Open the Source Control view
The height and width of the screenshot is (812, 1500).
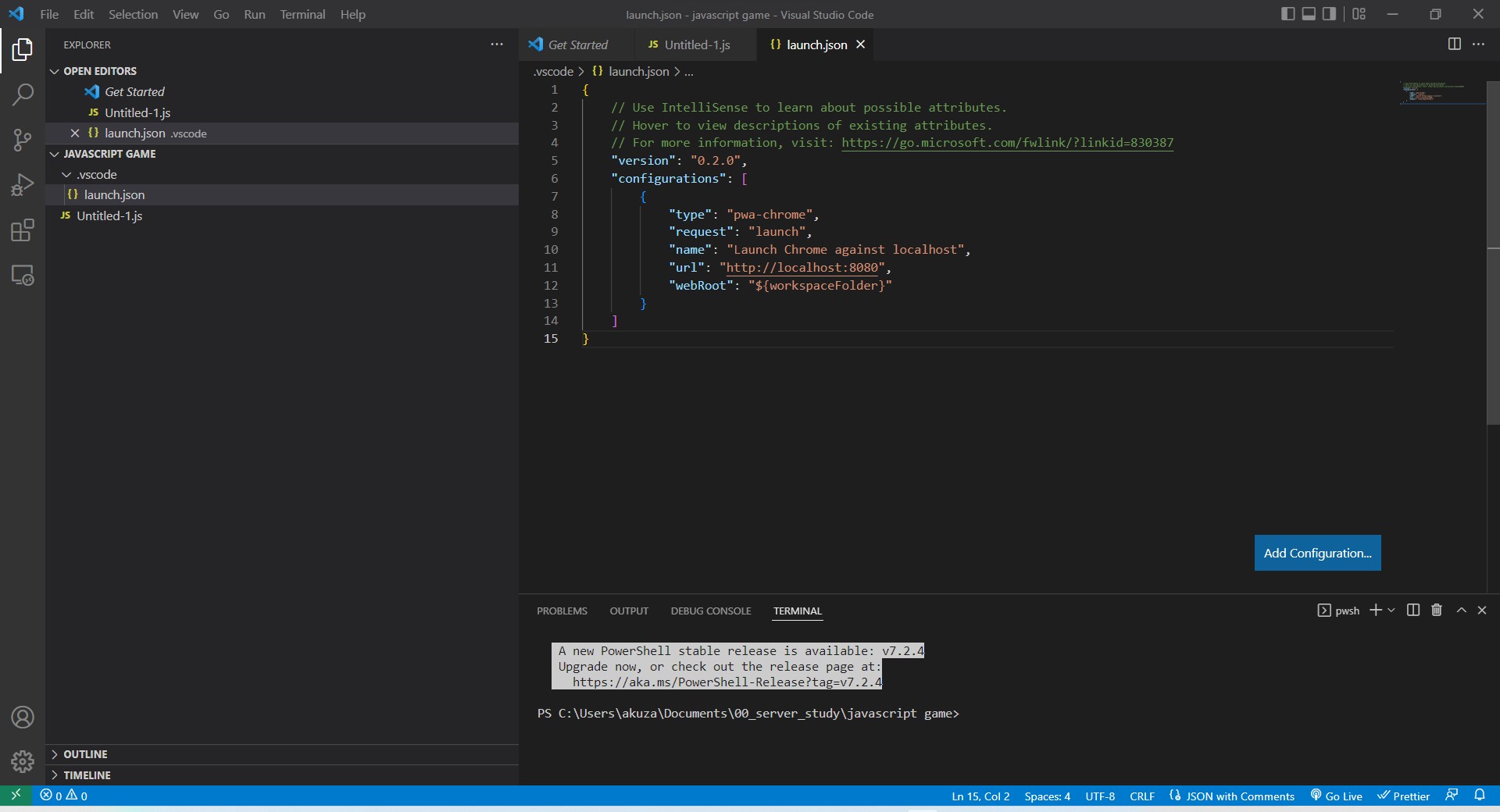point(23,141)
